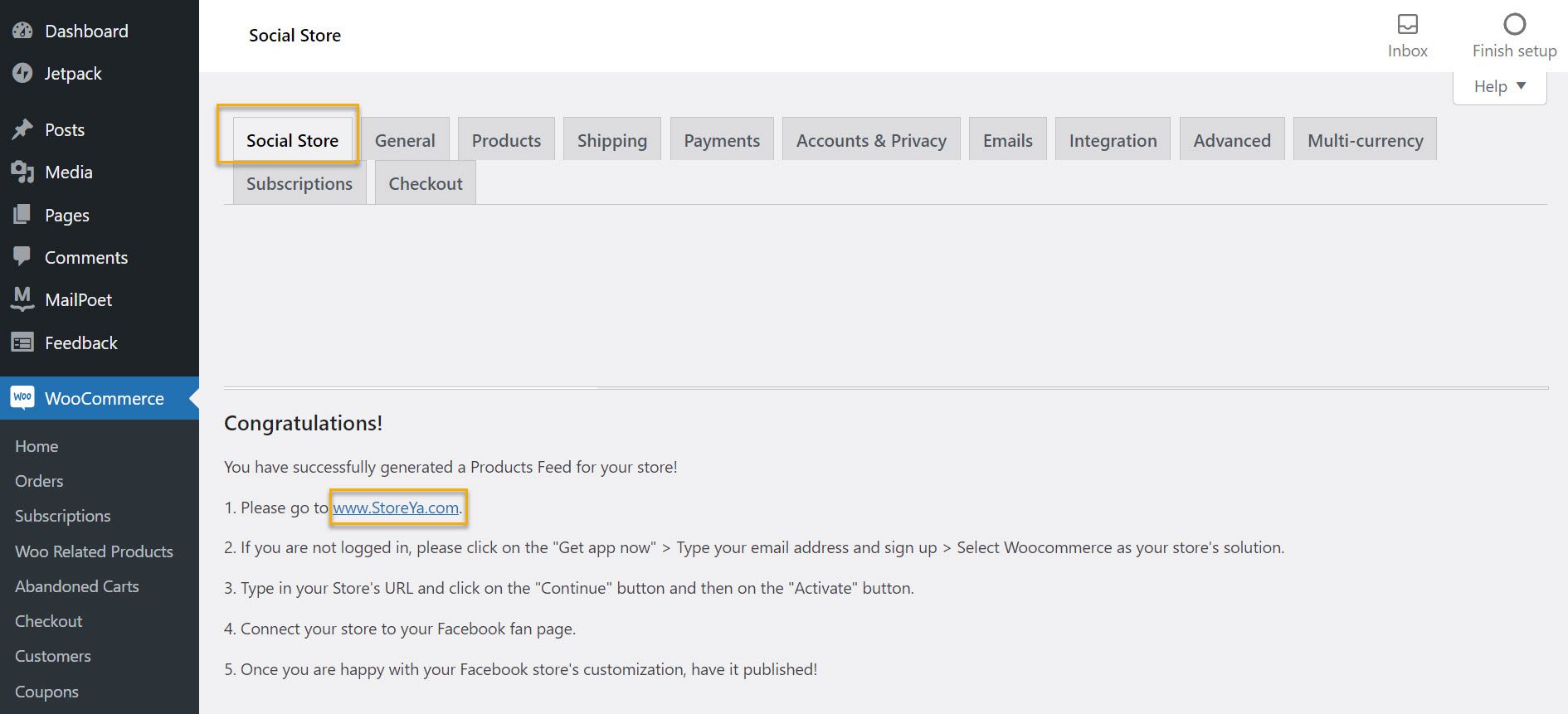Screen dimensions: 1568x714
Task: Open Customers submenu link
Action: 52,656
